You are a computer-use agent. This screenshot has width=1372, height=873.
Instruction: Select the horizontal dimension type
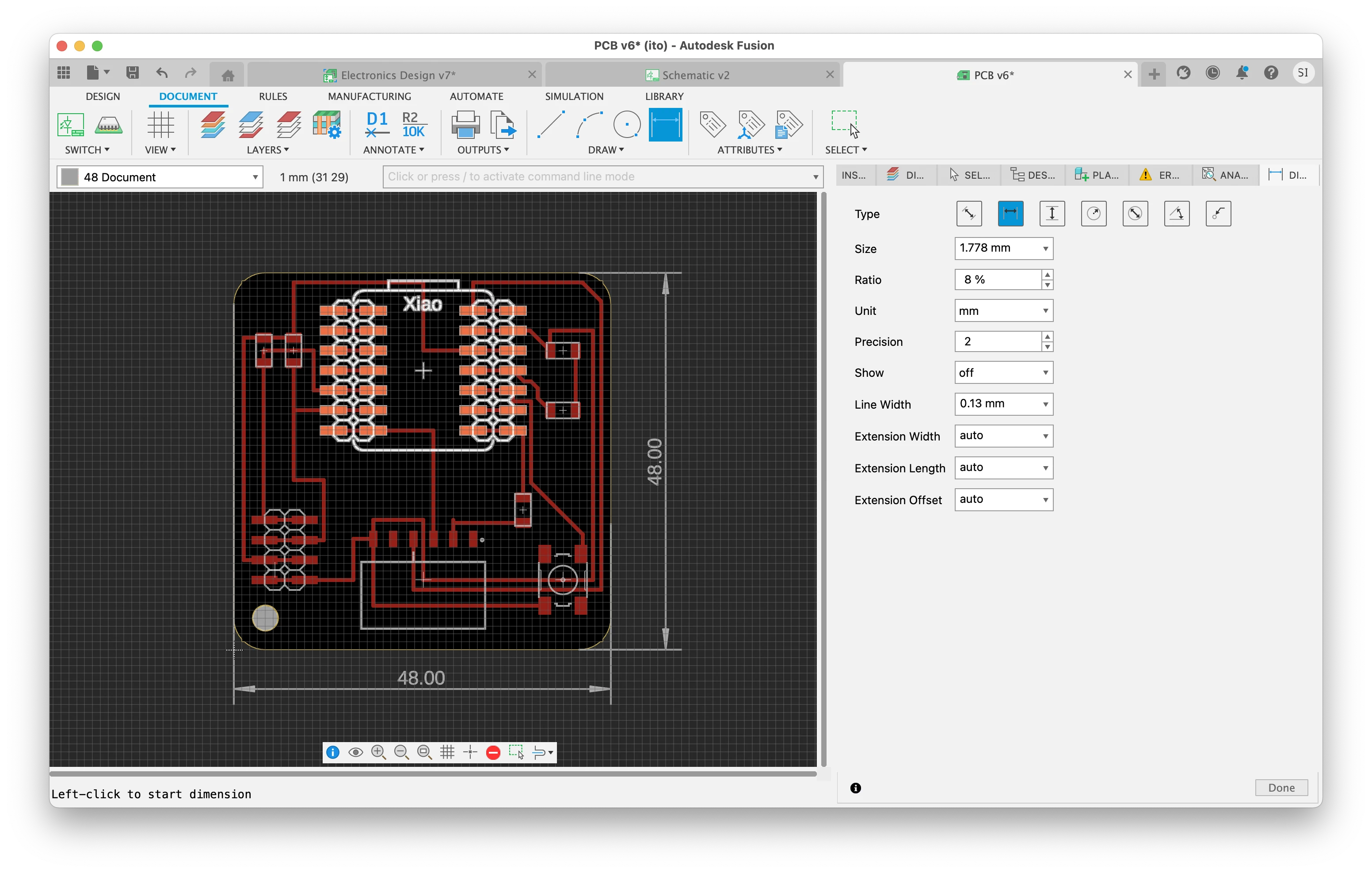pyautogui.click(x=1010, y=214)
